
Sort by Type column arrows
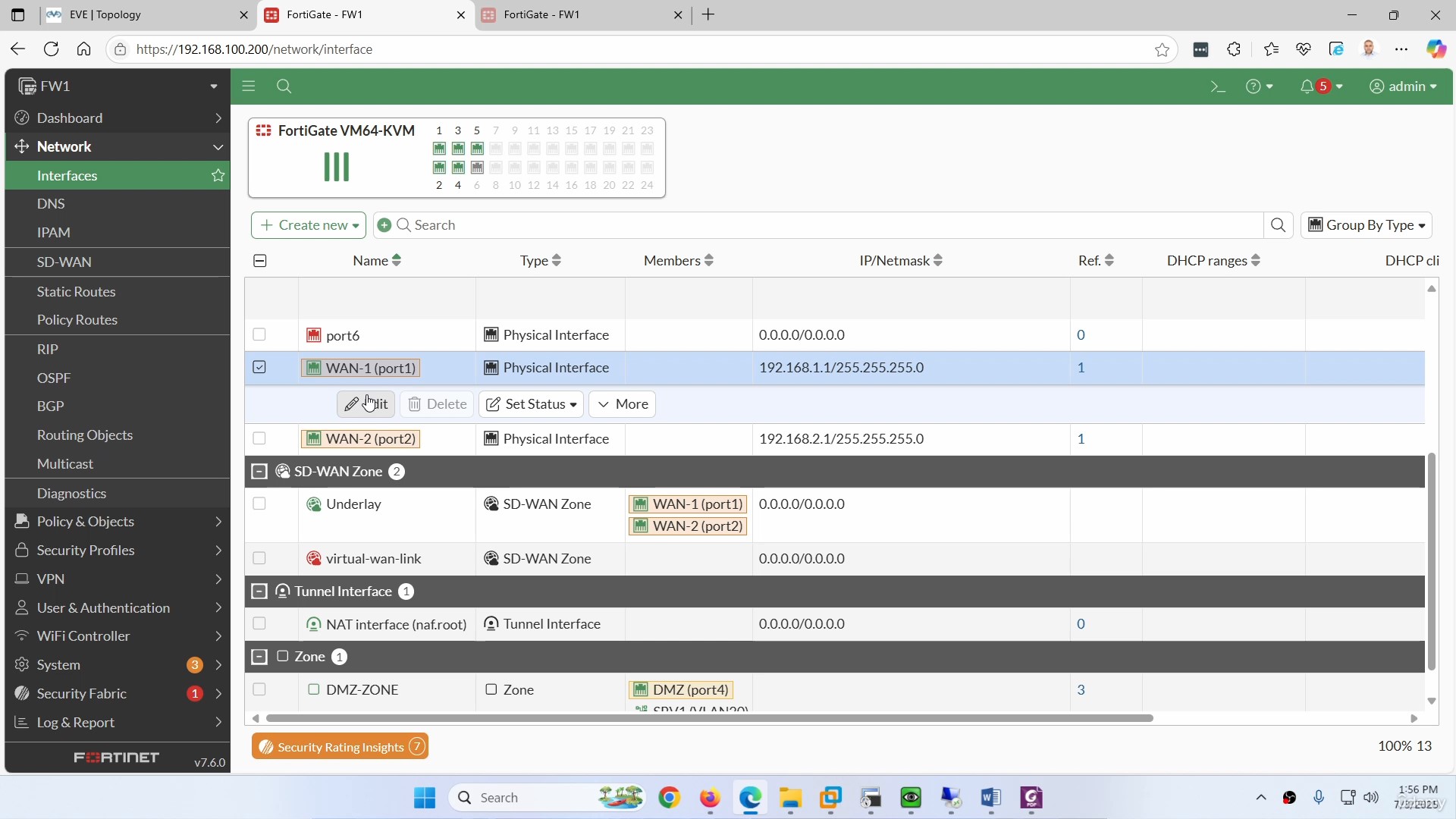click(x=557, y=261)
